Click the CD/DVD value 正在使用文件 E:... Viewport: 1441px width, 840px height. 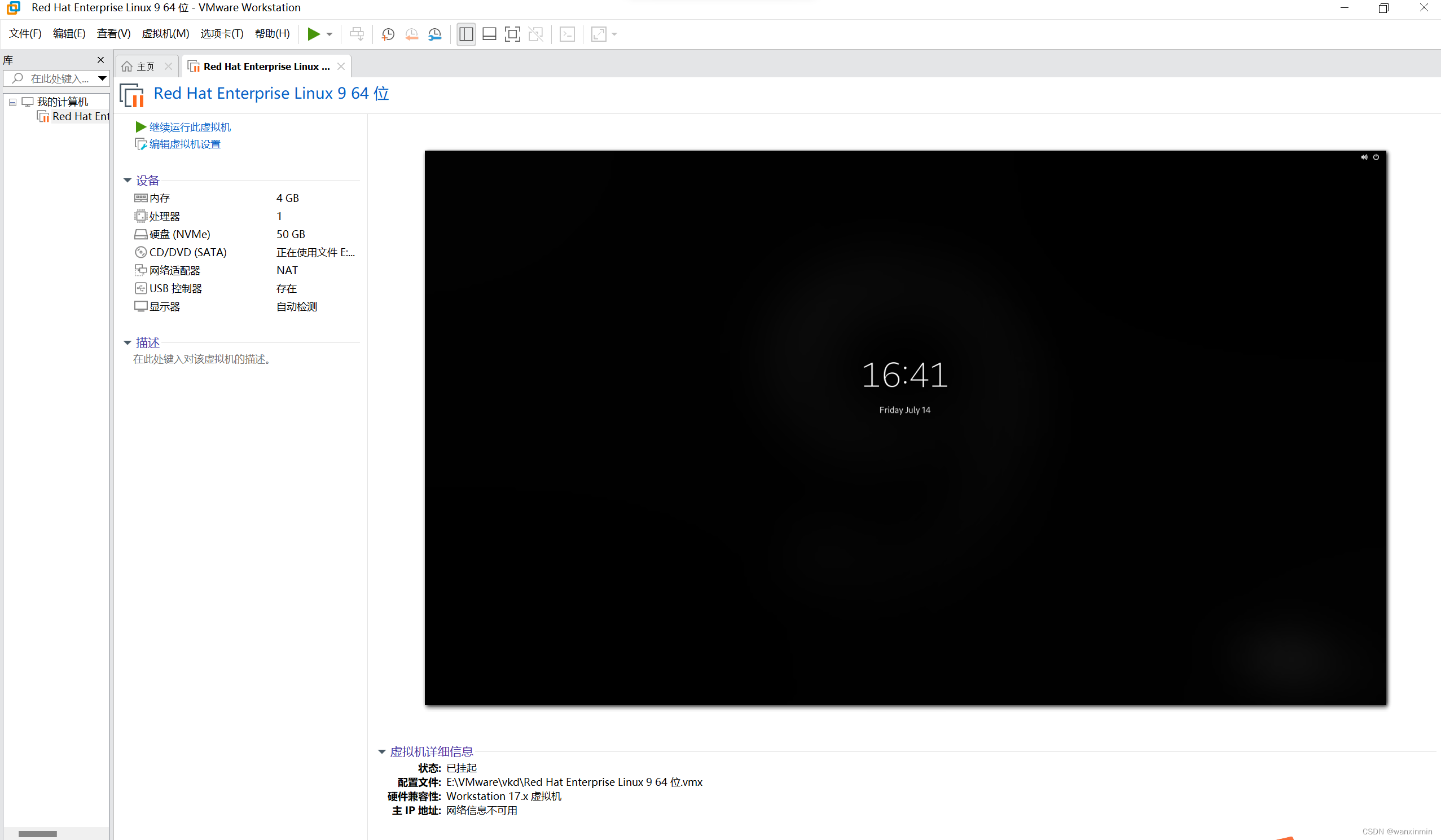tap(315, 252)
